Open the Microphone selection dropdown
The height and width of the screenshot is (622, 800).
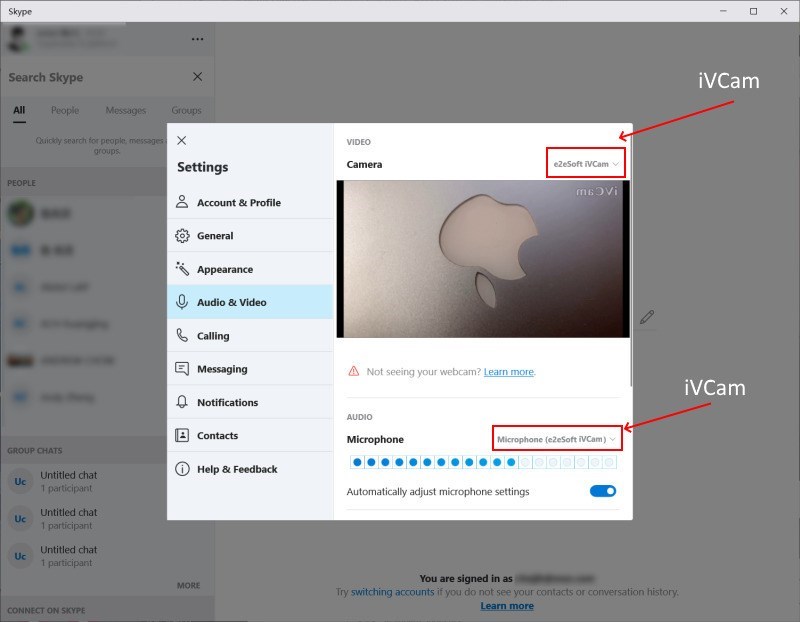(558, 437)
